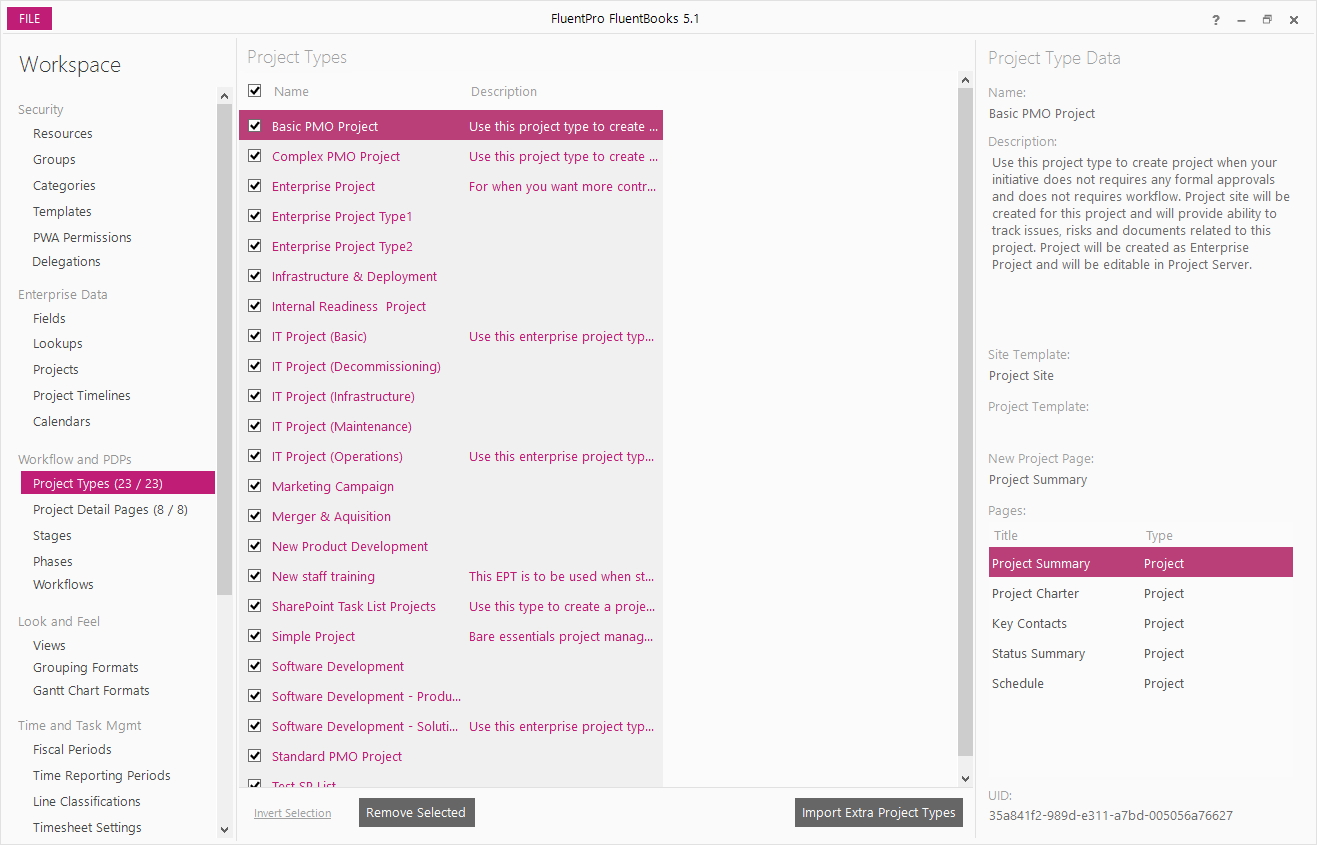1317x845 pixels.
Task: Sort by the Name column header
Action: coord(291,92)
